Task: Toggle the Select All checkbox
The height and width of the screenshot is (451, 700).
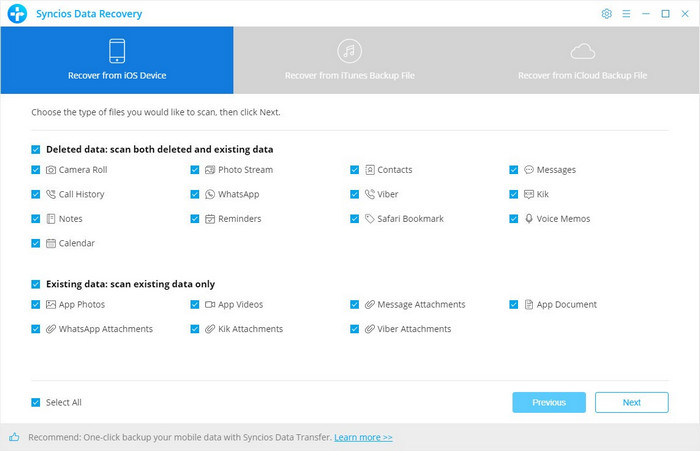Action: click(x=36, y=403)
